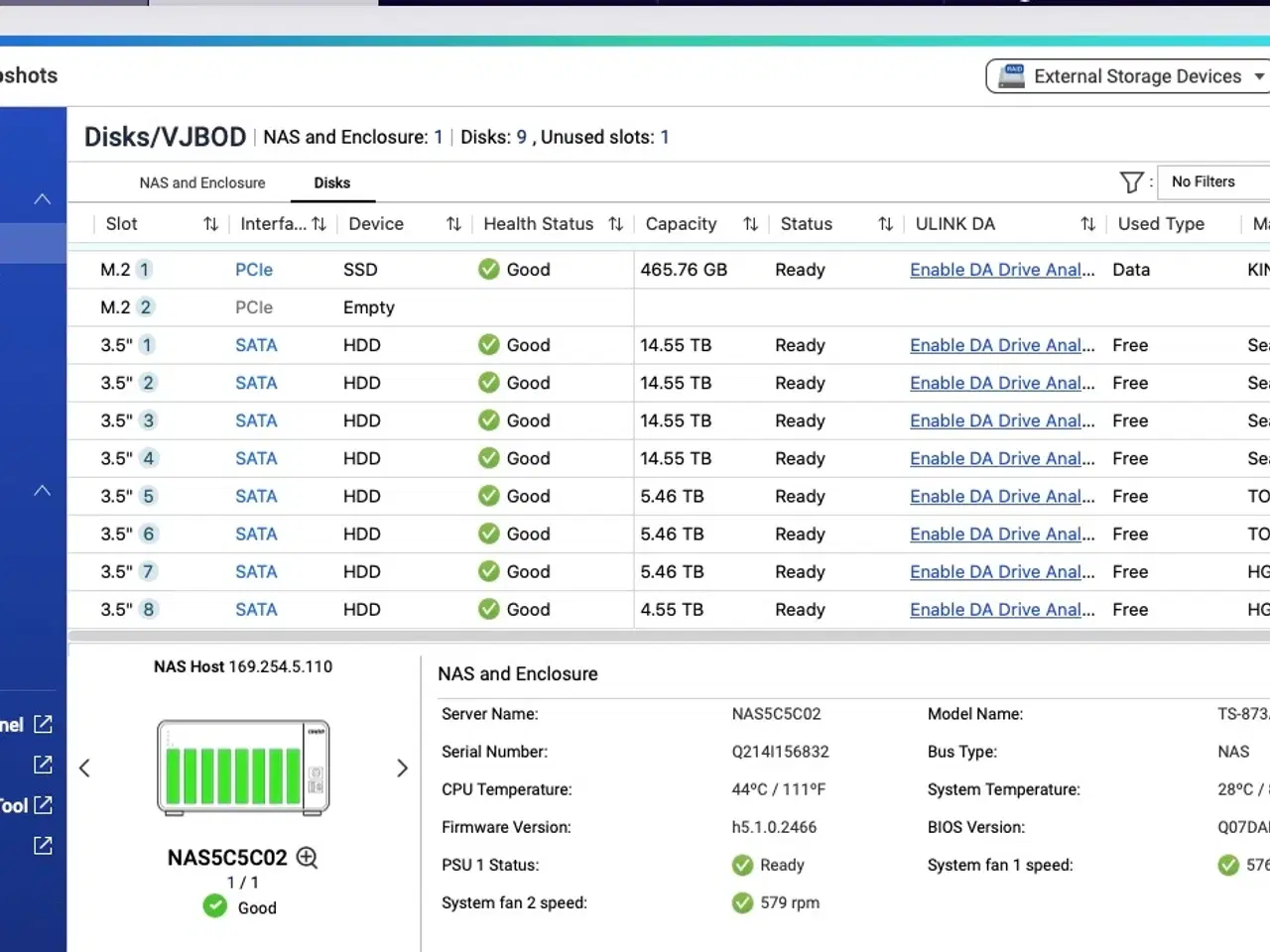Enable DA Drive Analyzer for 3.5" 2

click(x=1002, y=383)
